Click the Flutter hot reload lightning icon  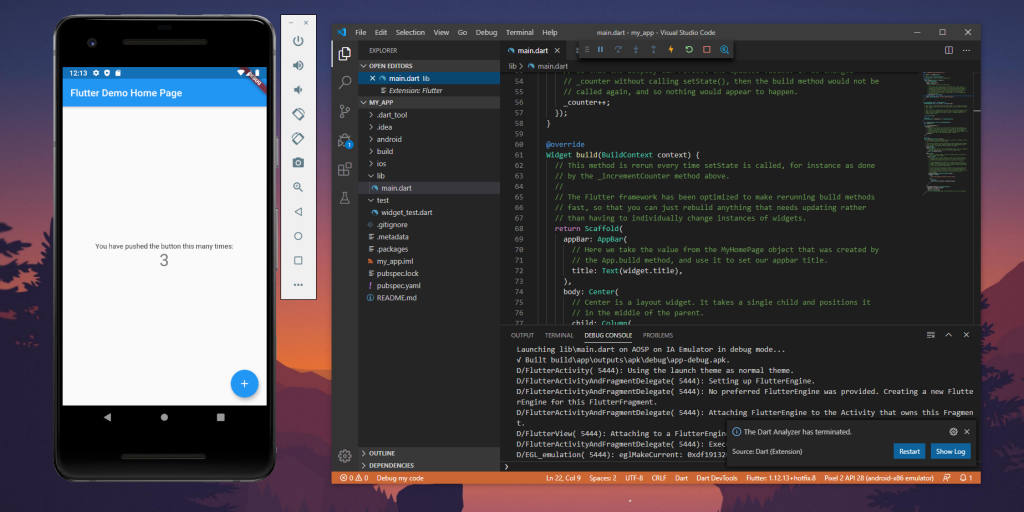click(x=671, y=49)
